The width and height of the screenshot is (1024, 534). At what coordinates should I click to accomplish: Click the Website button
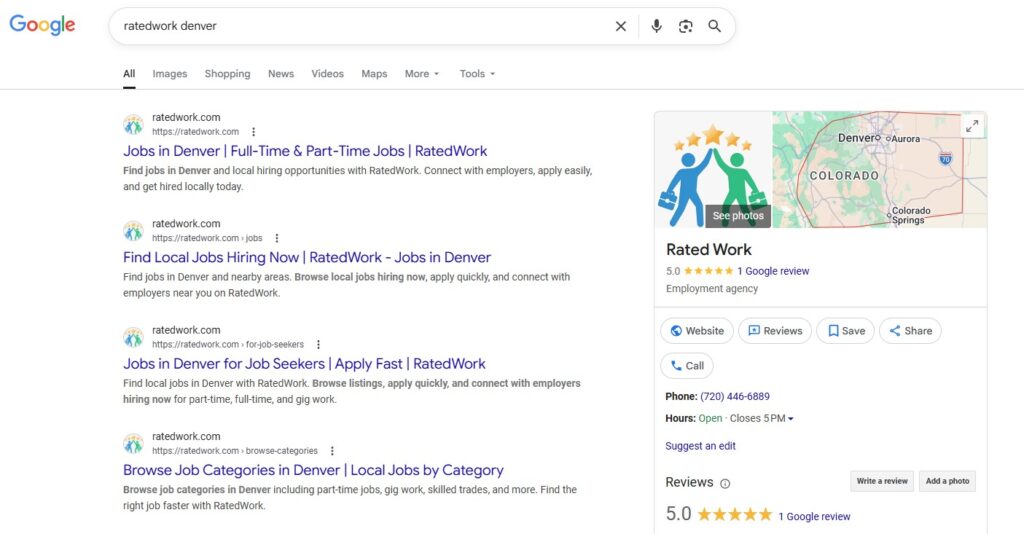697,331
